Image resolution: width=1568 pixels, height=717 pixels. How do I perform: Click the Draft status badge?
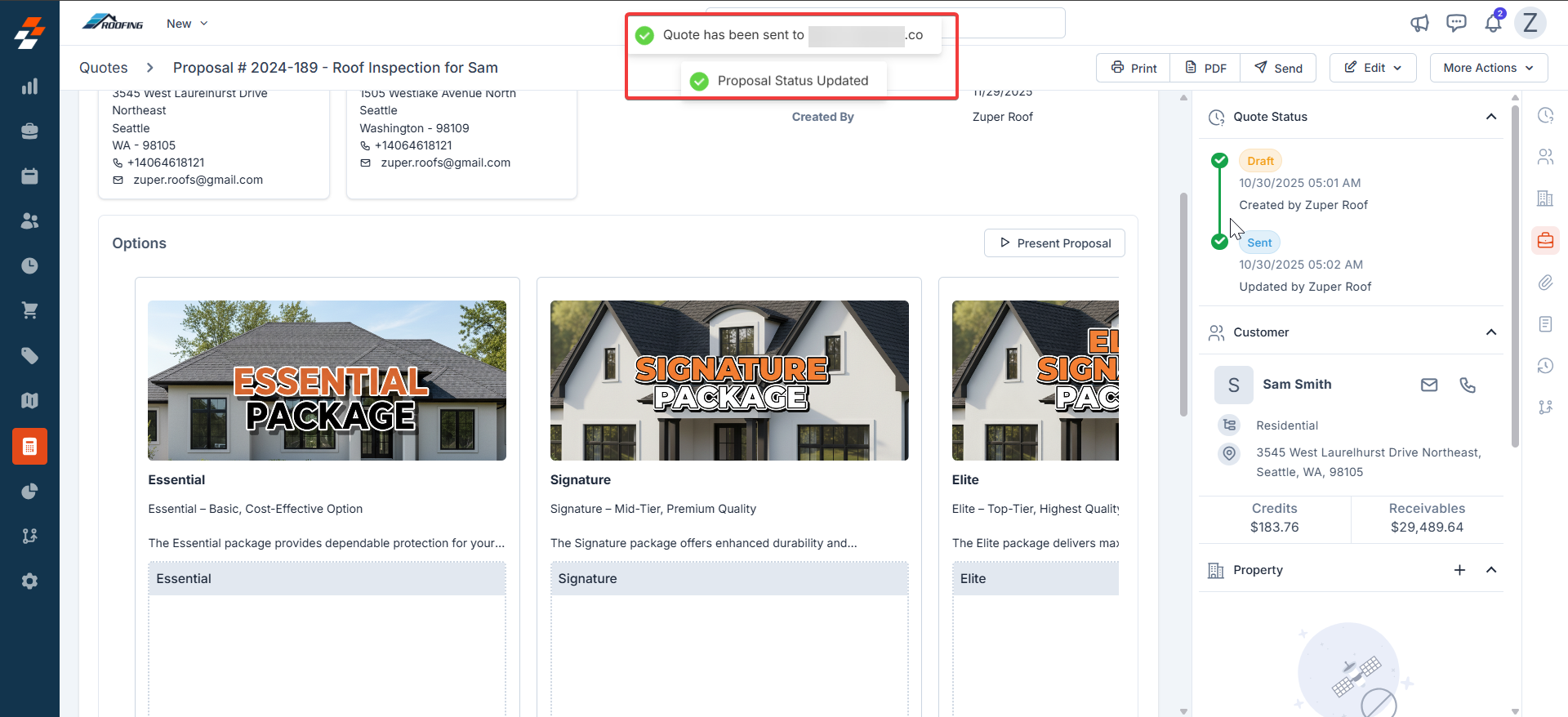click(x=1260, y=161)
